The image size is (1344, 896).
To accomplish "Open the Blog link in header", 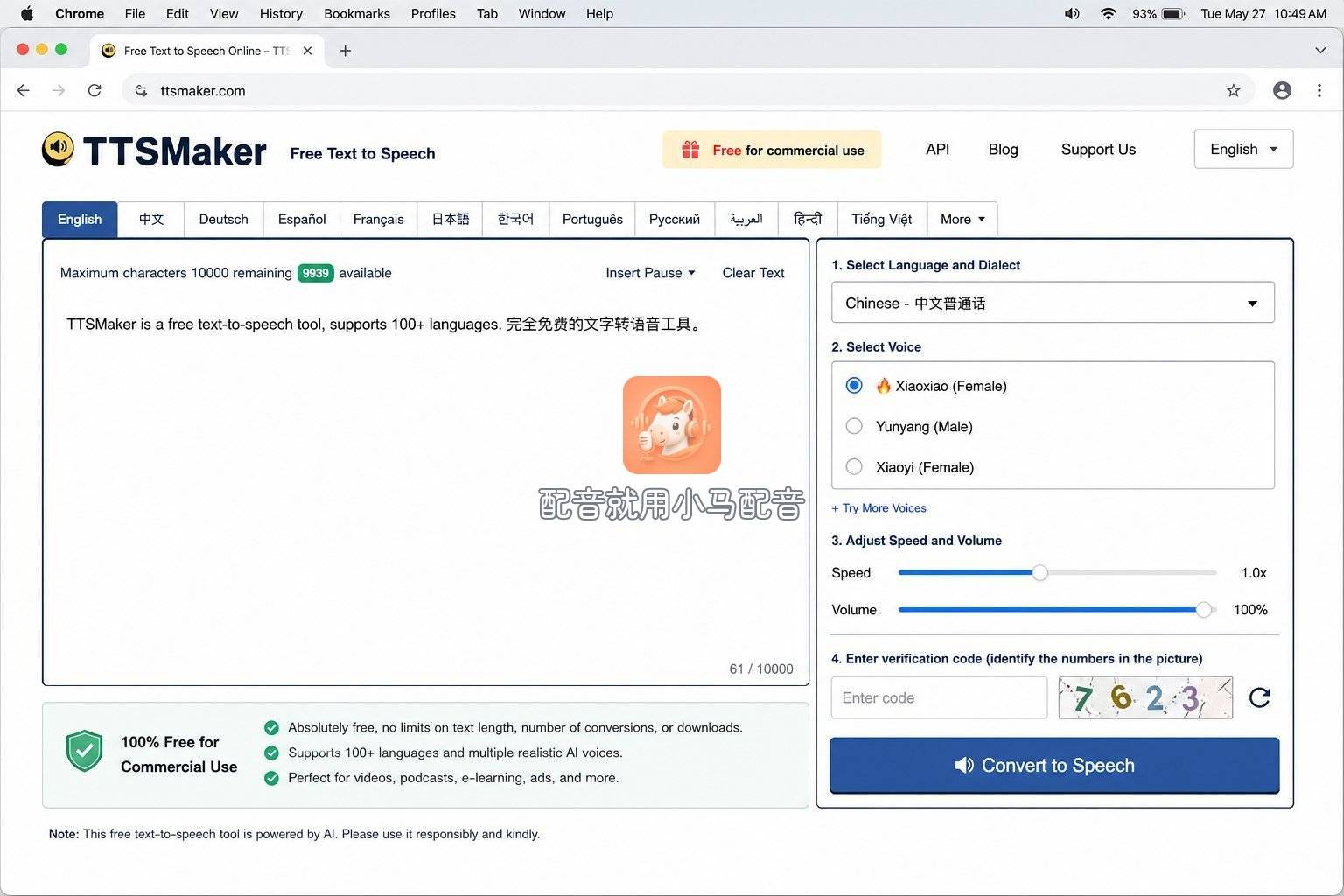I will pyautogui.click(x=1003, y=149).
